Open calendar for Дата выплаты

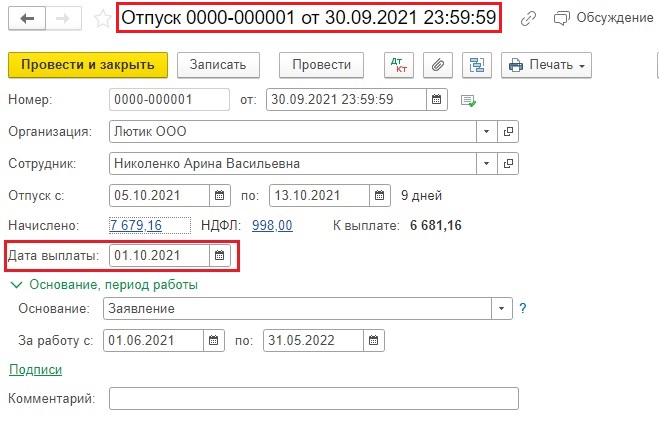[x=220, y=255]
